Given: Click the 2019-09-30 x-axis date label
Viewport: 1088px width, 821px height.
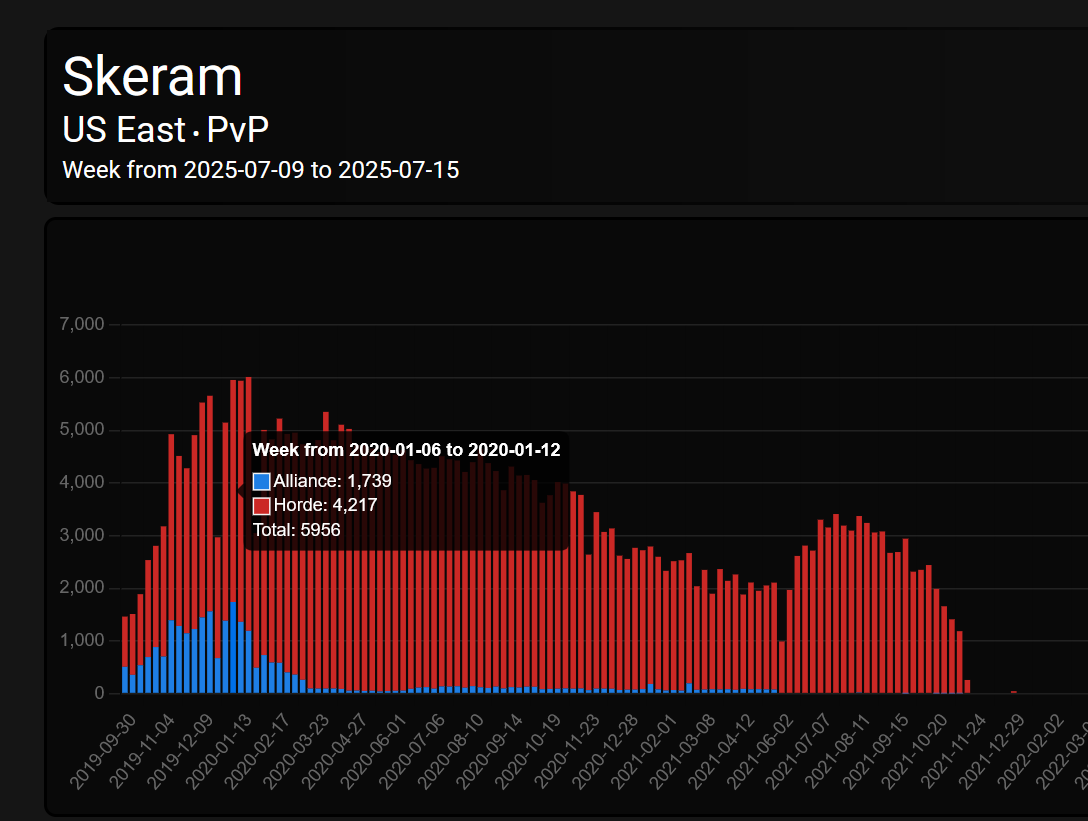Looking at the screenshot, I should (101, 752).
